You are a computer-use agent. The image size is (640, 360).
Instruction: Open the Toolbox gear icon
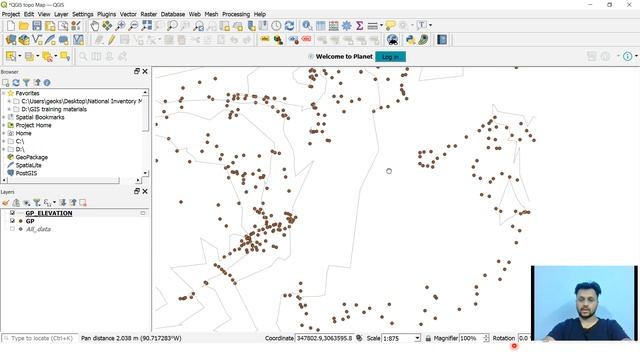346,26
